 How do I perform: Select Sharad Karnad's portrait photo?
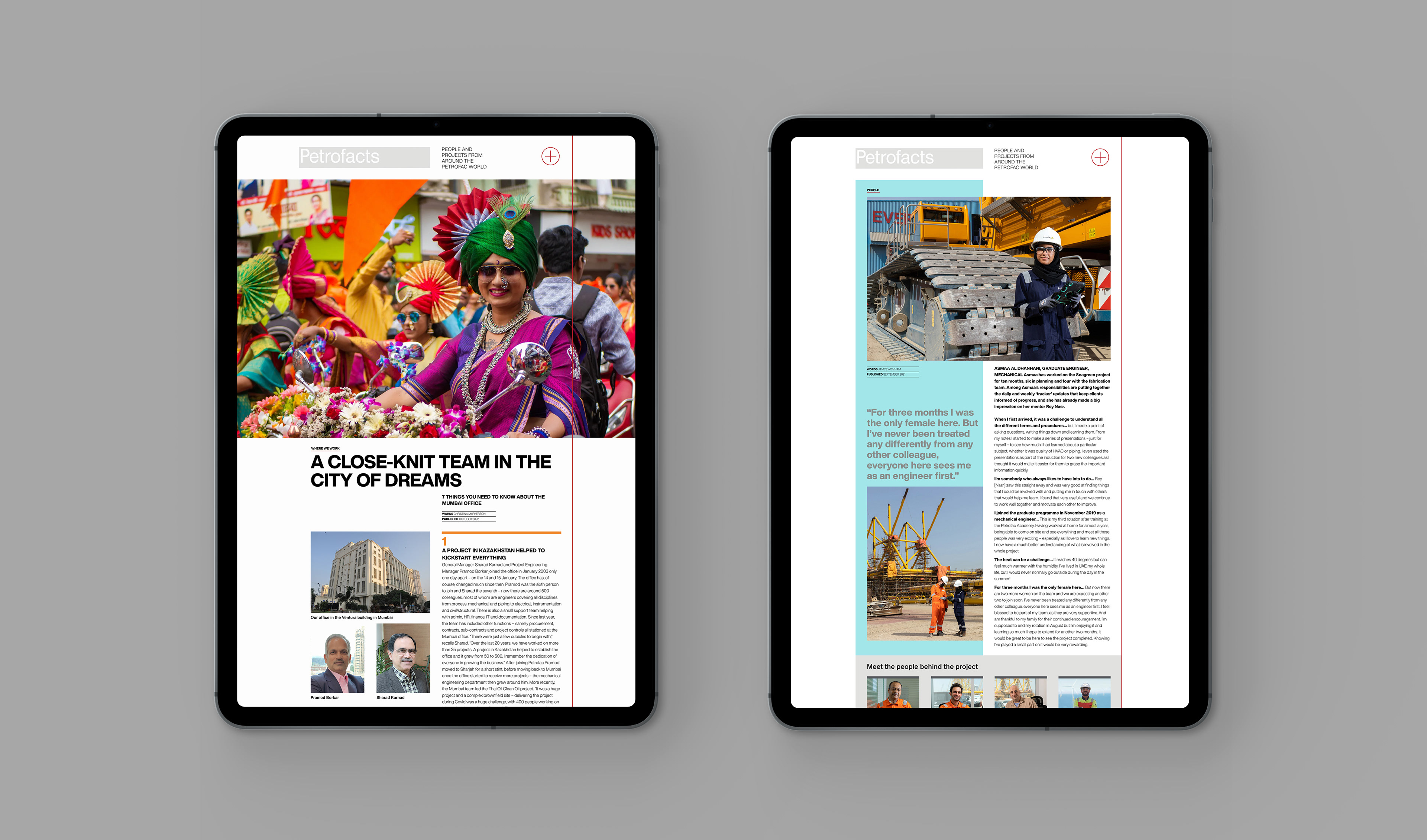(402, 658)
